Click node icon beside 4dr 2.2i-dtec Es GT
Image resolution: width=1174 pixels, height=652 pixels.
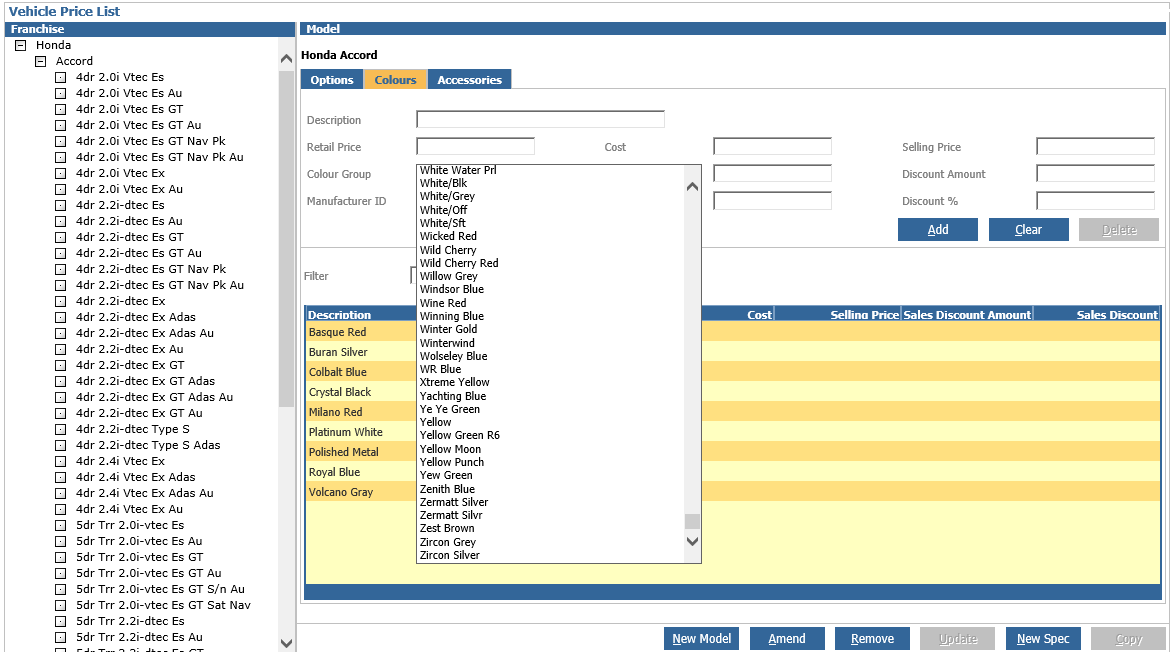point(61,237)
